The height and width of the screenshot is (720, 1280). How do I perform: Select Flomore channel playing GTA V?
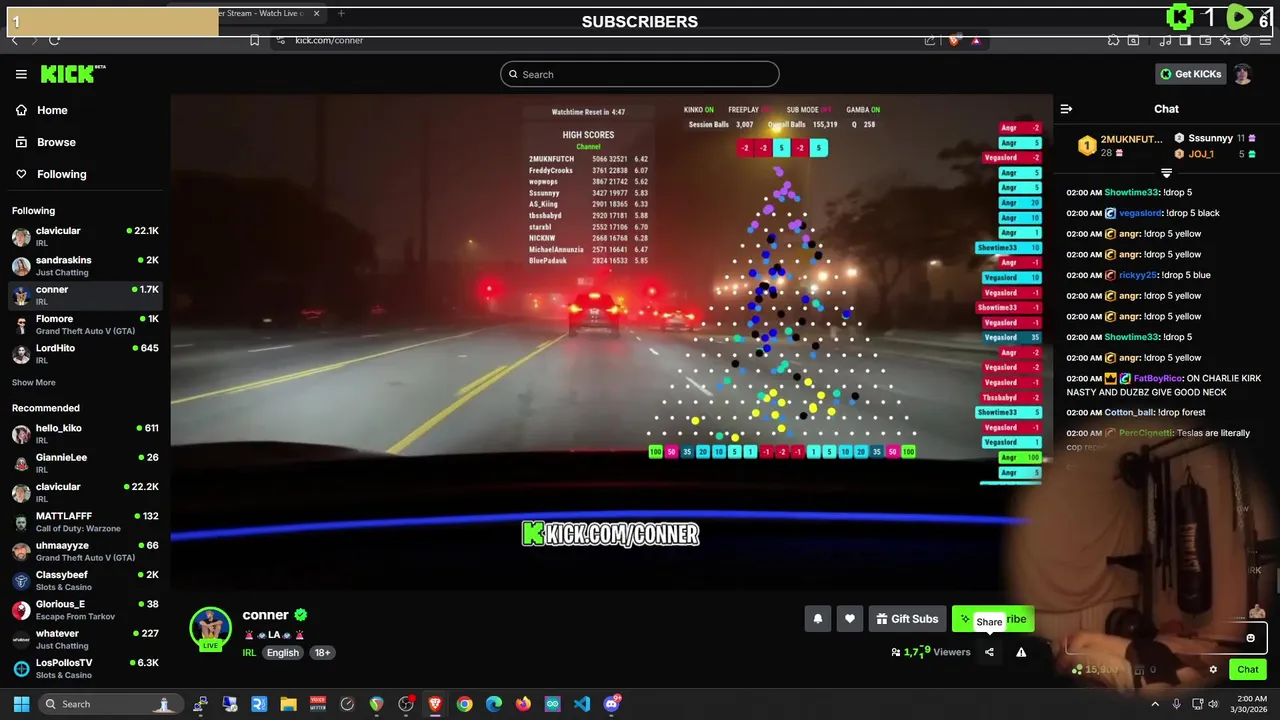coord(85,324)
